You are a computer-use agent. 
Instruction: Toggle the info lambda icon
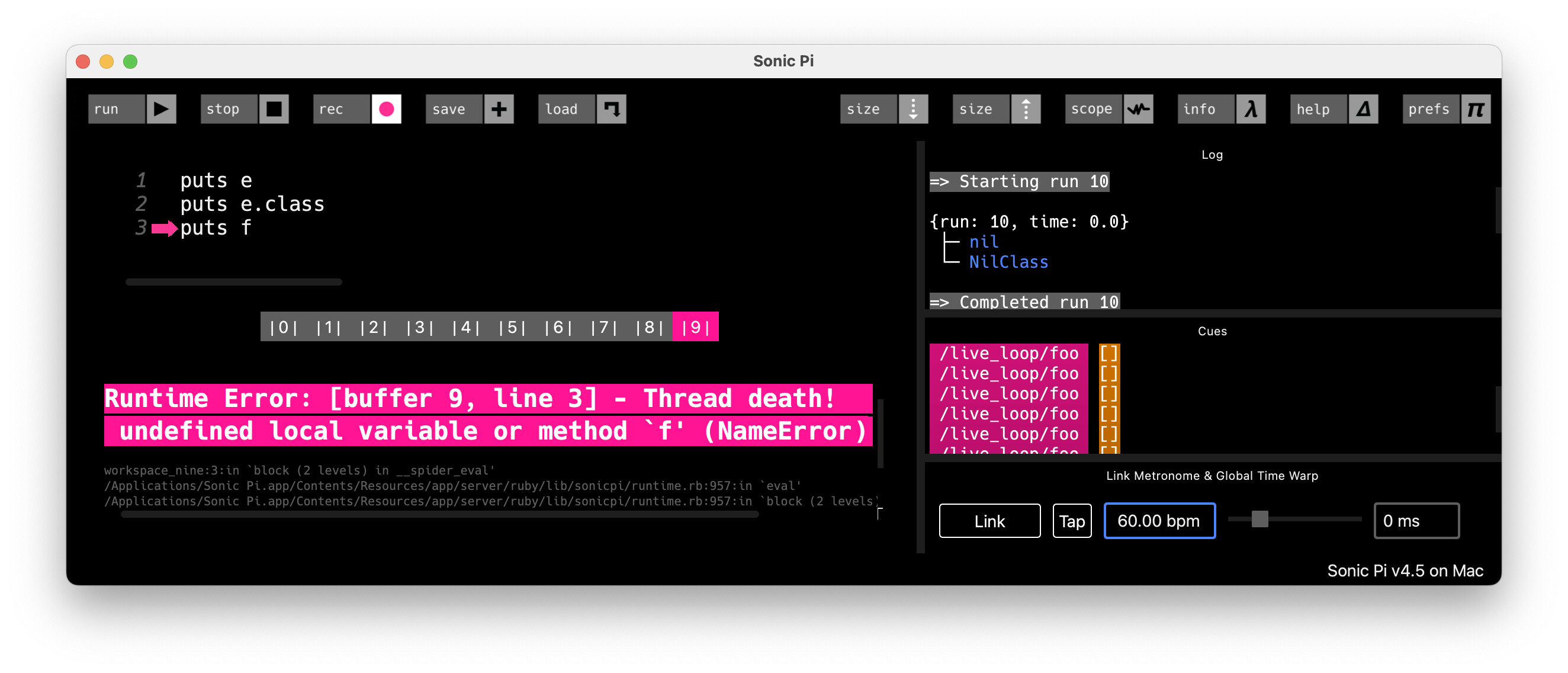1250,109
